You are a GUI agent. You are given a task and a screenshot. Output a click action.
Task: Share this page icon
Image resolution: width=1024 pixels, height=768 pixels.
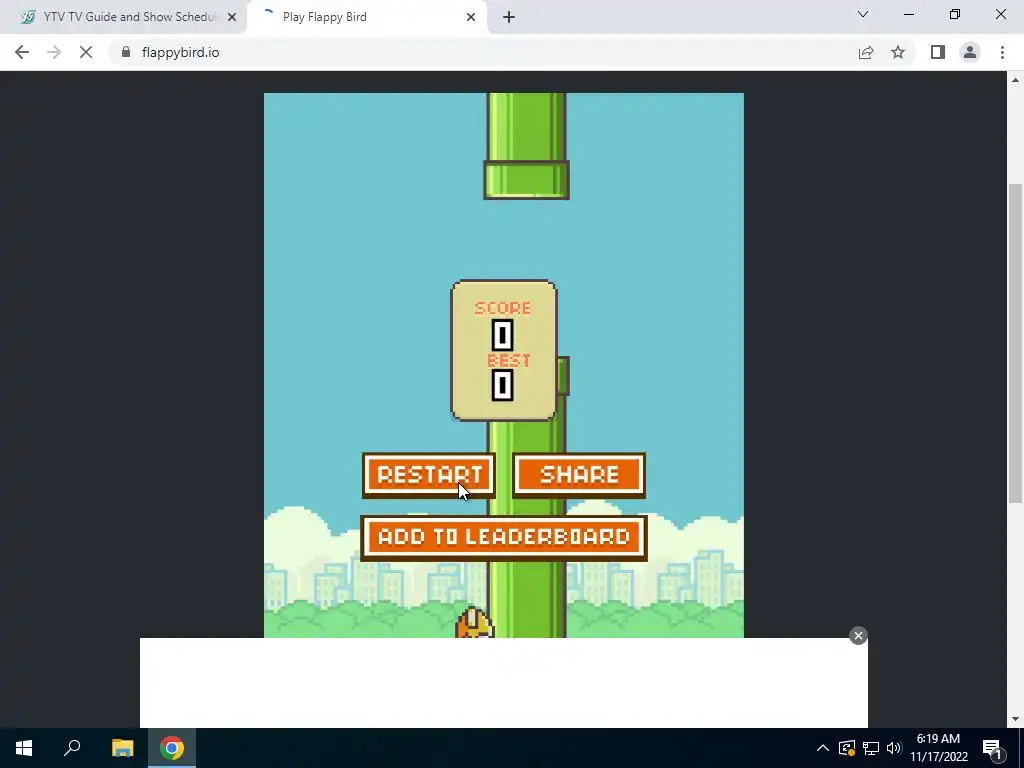click(866, 52)
